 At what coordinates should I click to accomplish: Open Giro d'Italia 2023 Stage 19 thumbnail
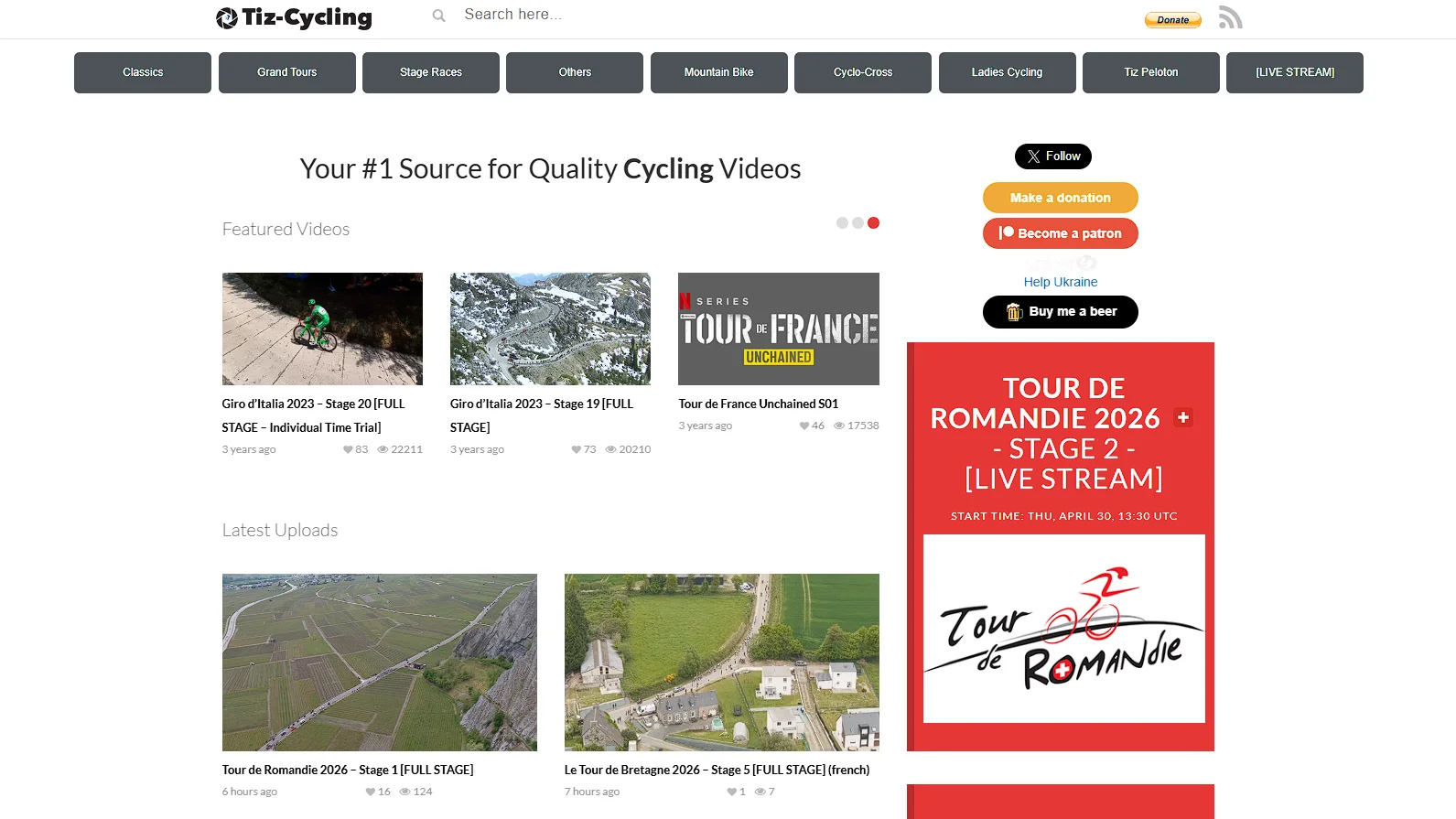pyautogui.click(x=550, y=329)
